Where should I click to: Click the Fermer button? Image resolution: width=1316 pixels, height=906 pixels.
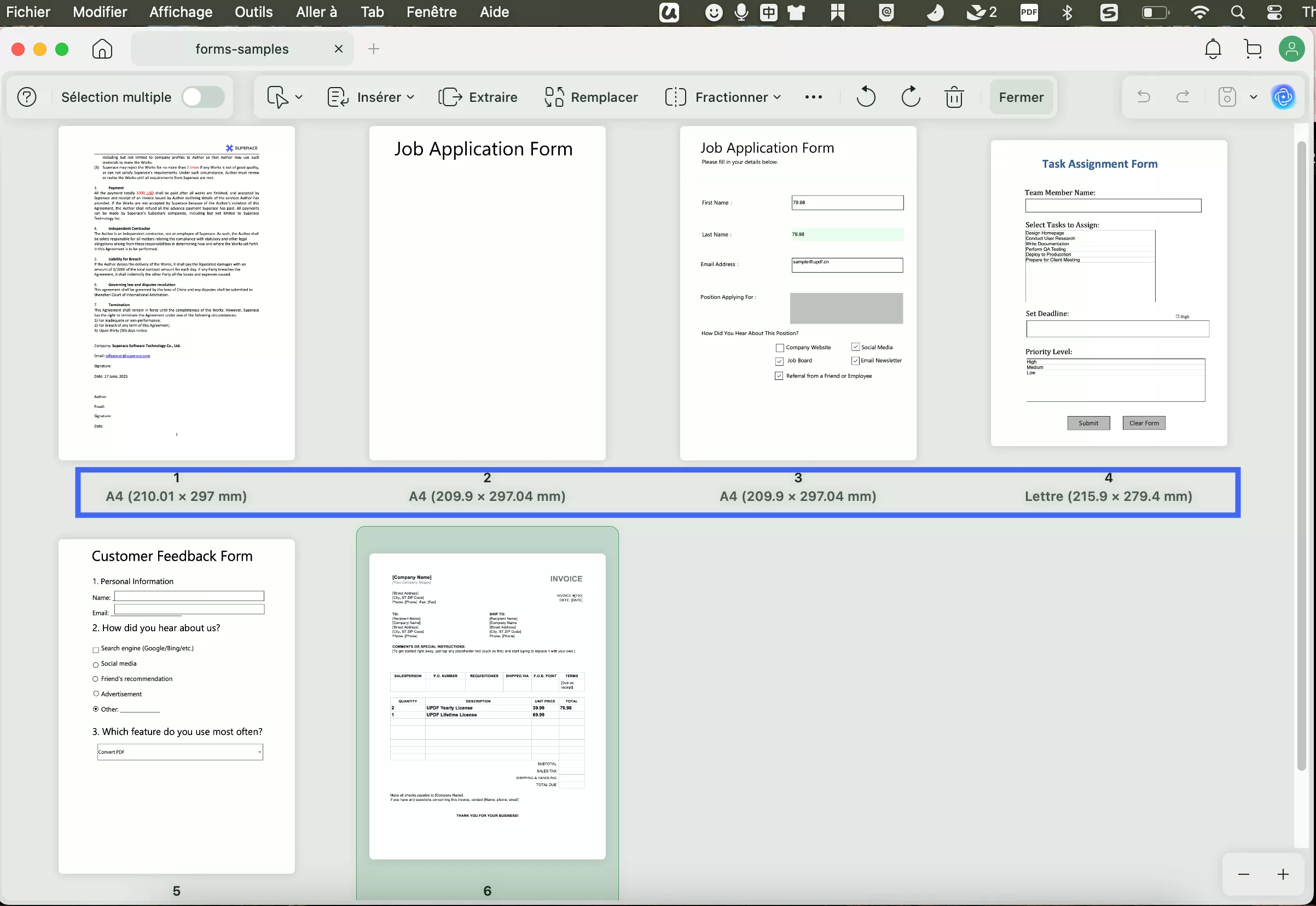click(1021, 97)
